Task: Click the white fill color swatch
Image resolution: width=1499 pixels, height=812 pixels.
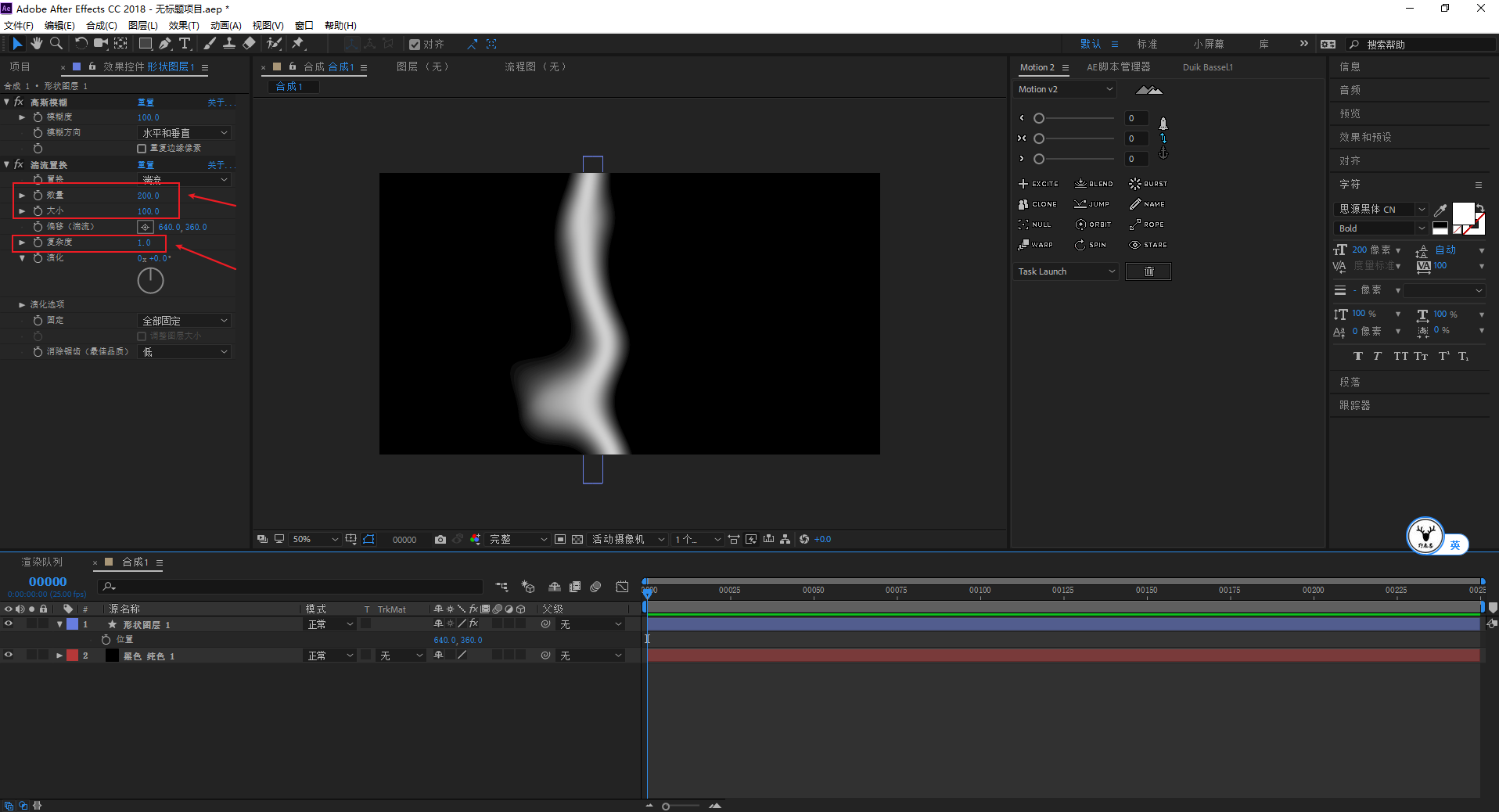Action: 1462,213
